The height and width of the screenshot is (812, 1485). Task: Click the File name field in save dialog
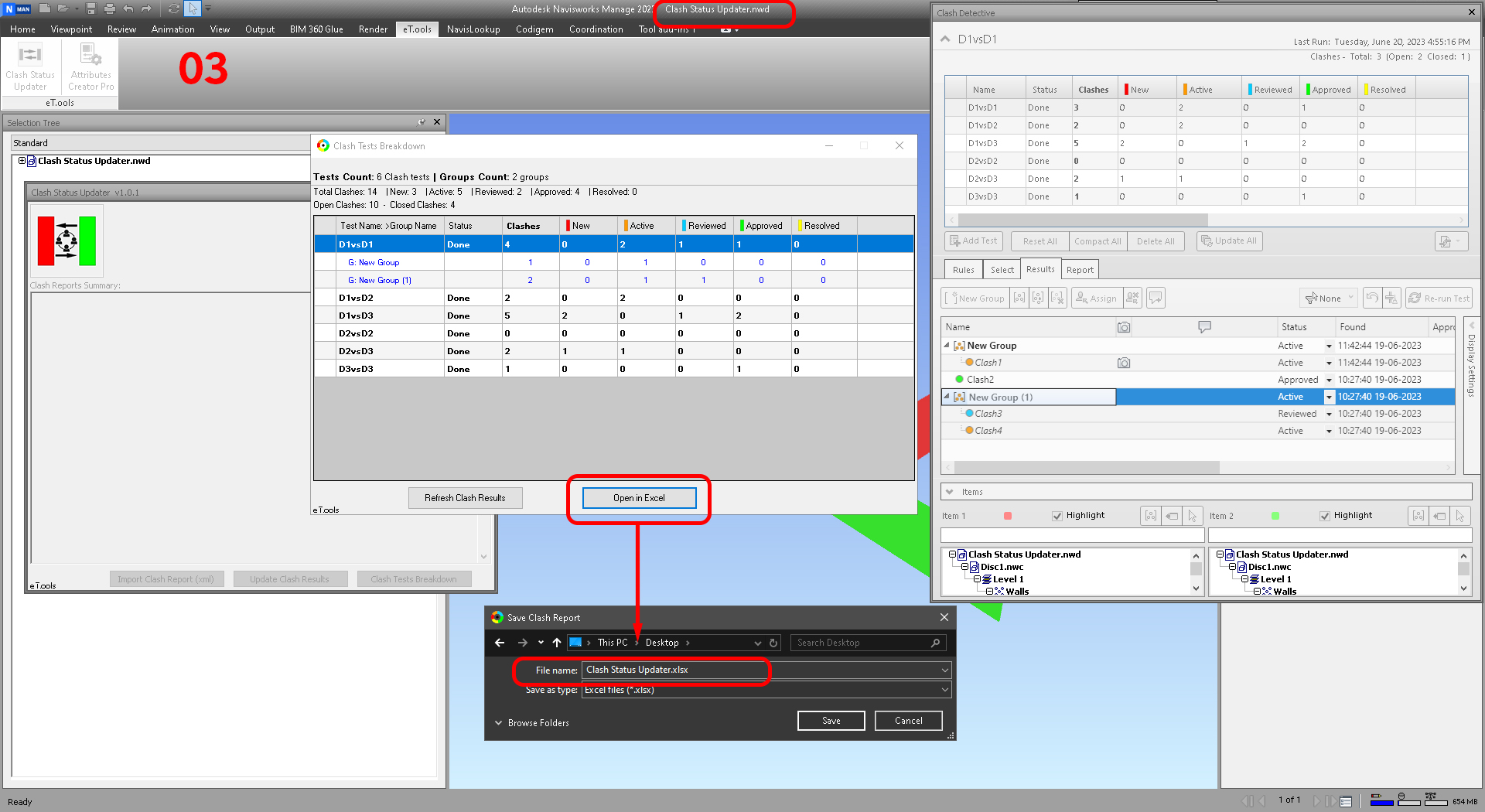(x=766, y=670)
